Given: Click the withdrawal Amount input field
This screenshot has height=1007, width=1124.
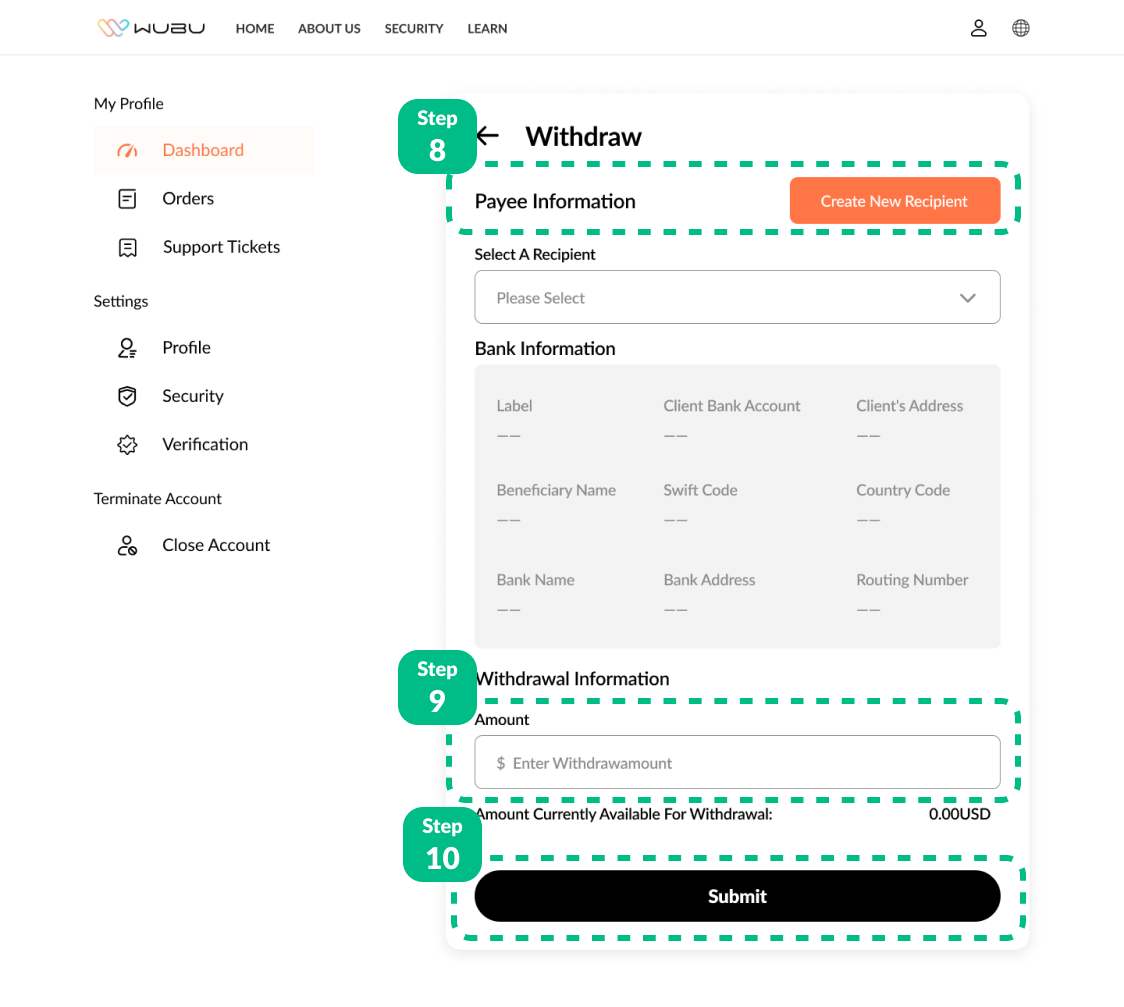Looking at the screenshot, I should (737, 763).
